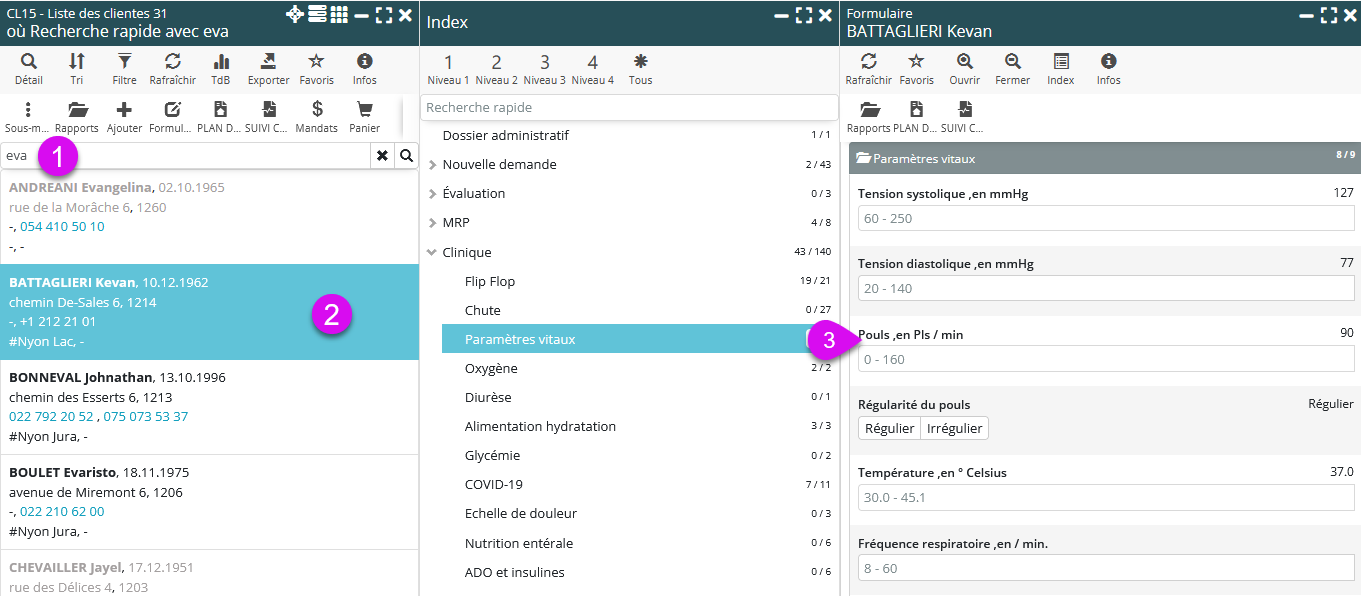Open the Panier shopping cart

pyautogui.click(x=364, y=116)
